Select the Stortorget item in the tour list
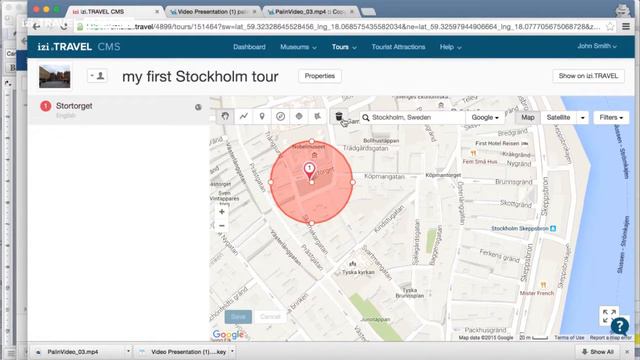 (x=118, y=110)
